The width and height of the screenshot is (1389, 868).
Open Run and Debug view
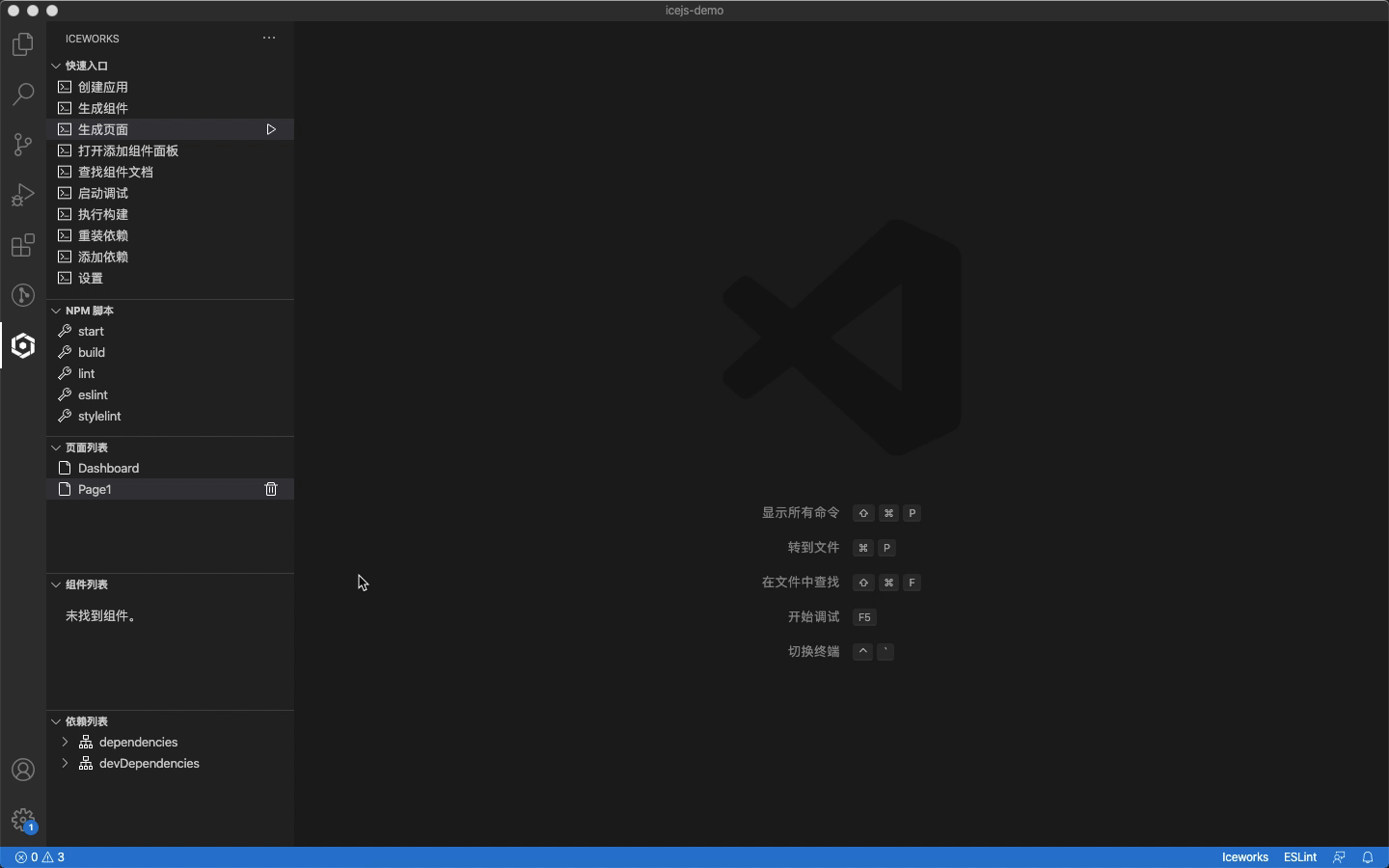(x=23, y=195)
